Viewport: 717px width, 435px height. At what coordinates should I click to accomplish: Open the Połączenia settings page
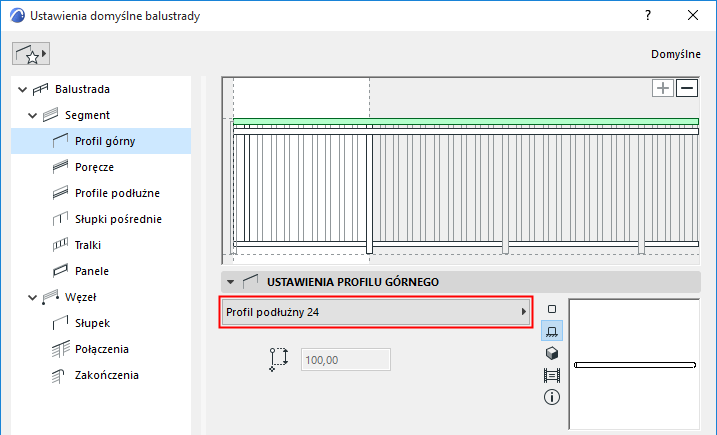tap(102, 349)
